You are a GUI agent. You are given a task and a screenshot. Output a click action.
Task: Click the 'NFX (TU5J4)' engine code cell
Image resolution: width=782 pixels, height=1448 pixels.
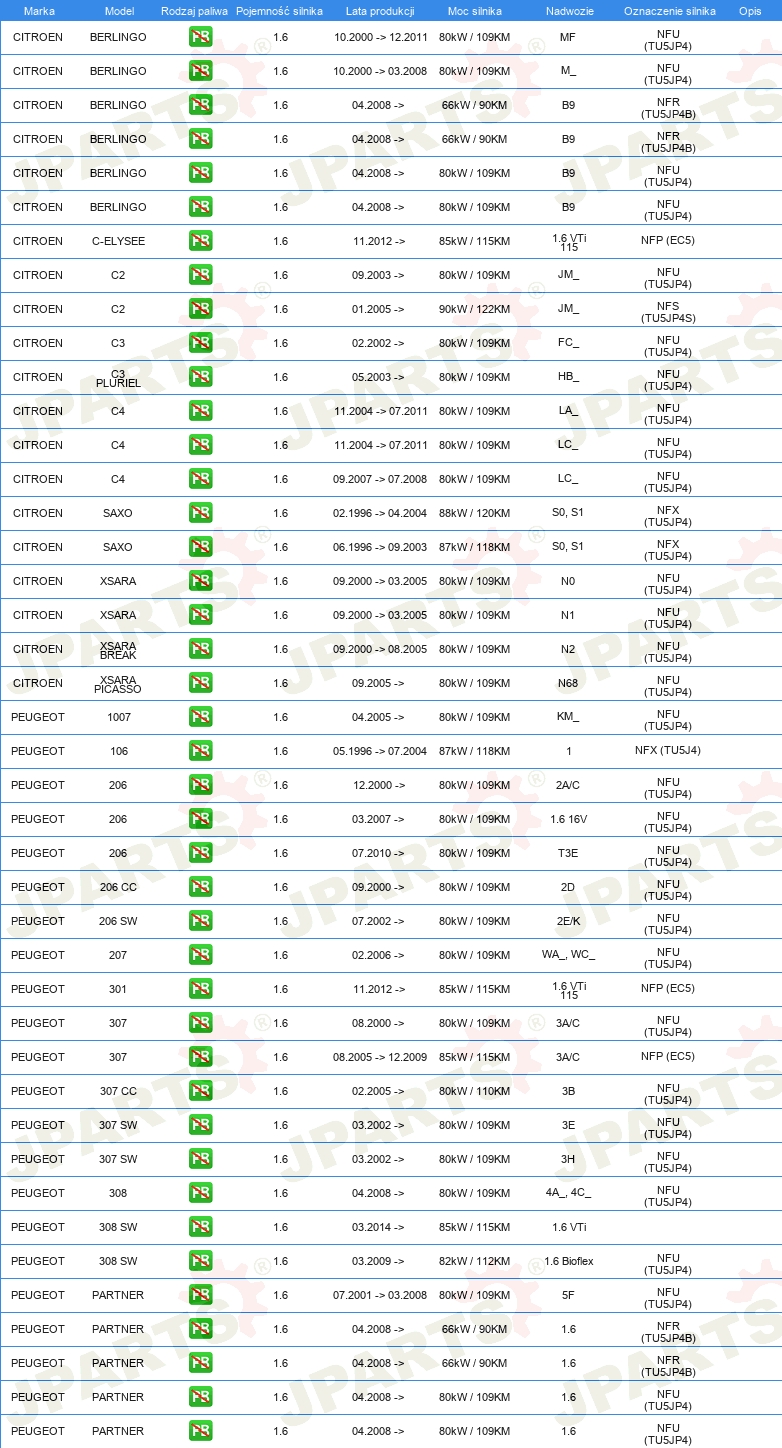pyautogui.click(x=668, y=751)
